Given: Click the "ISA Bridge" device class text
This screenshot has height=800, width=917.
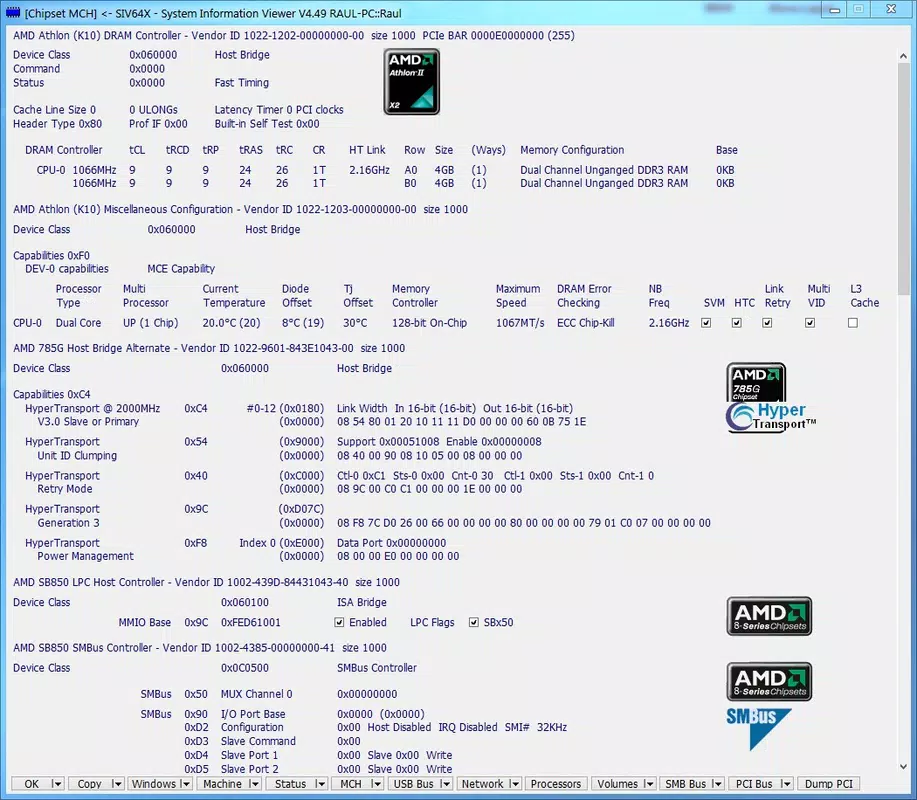Looking at the screenshot, I should tap(361, 602).
